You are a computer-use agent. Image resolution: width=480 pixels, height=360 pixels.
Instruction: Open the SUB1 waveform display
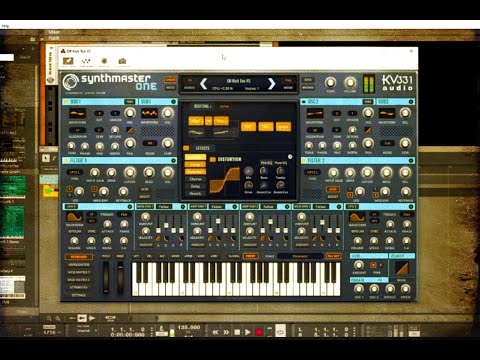pyautogui.click(x=149, y=113)
